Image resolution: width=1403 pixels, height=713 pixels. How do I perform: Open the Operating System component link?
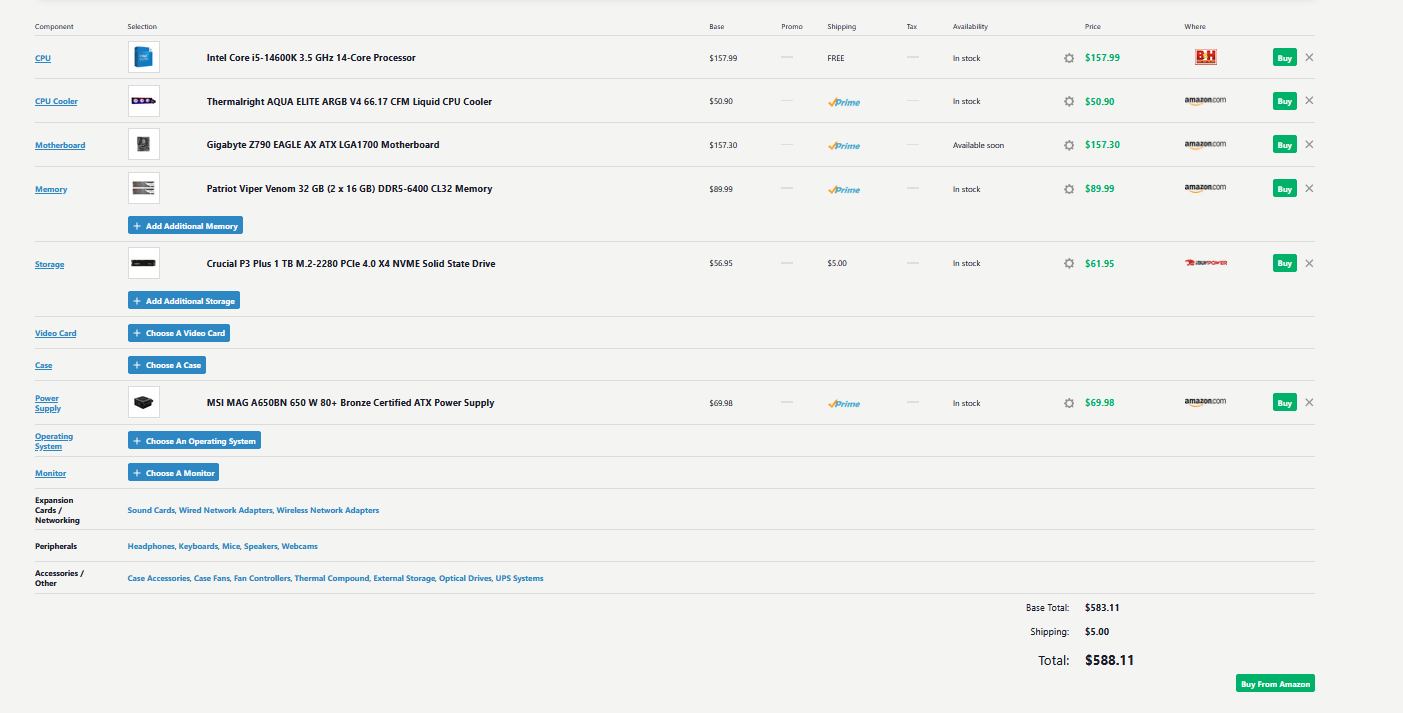click(x=54, y=441)
